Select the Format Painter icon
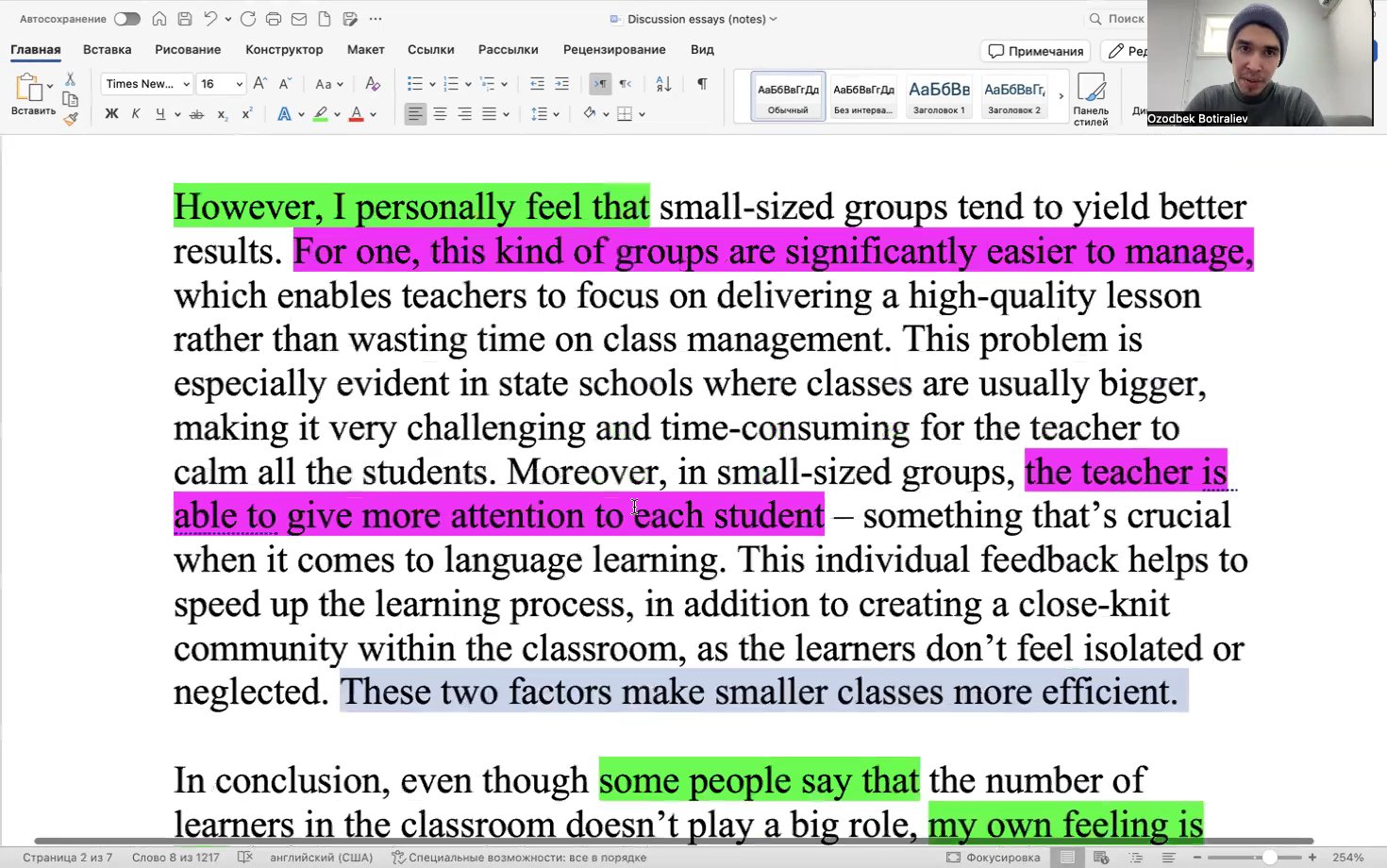This screenshot has height=868, width=1387. coord(71,118)
